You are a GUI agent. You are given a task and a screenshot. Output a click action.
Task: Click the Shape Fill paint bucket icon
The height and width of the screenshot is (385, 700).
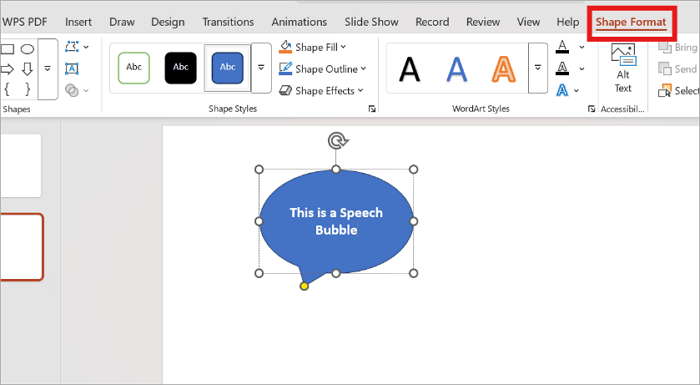pos(285,47)
